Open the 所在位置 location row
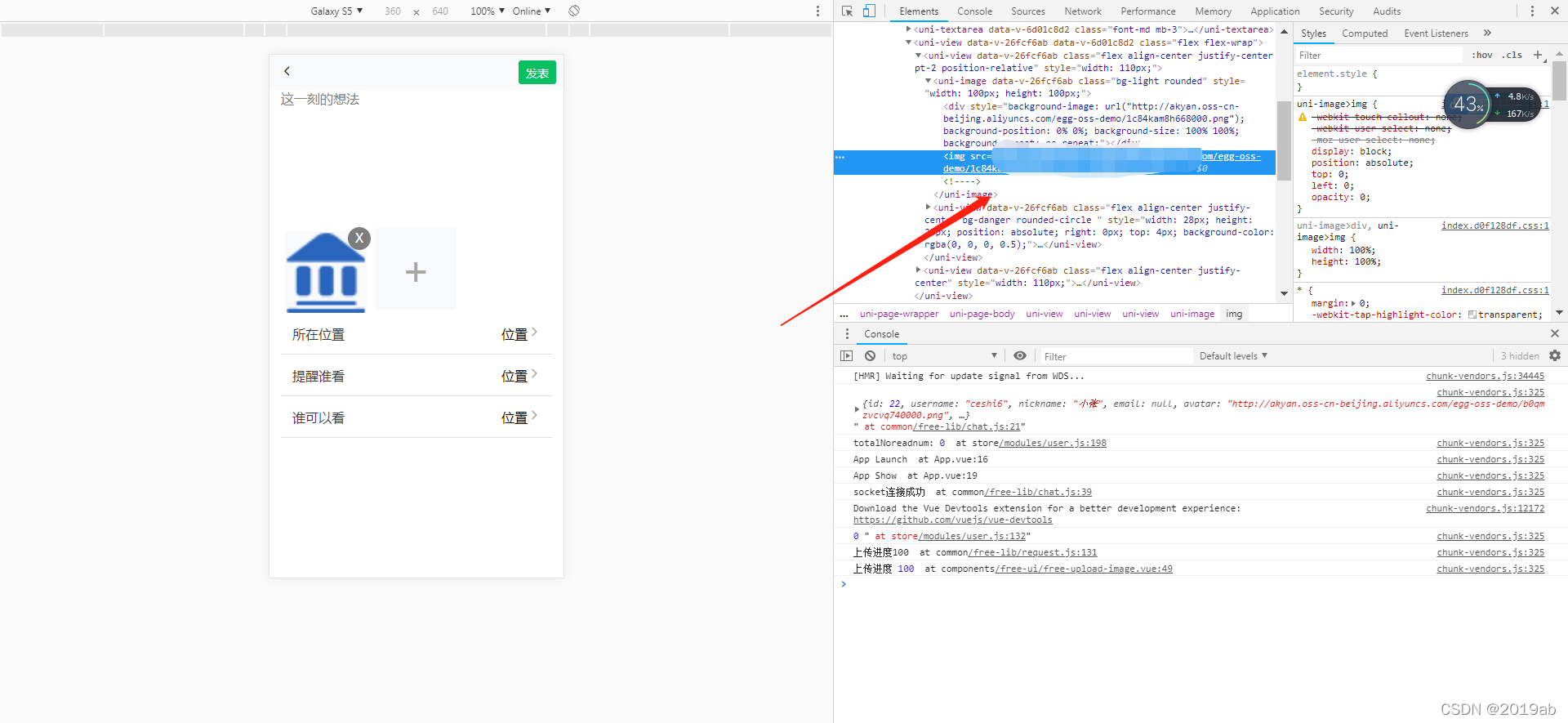This screenshot has width=1568, height=723. 416,334
